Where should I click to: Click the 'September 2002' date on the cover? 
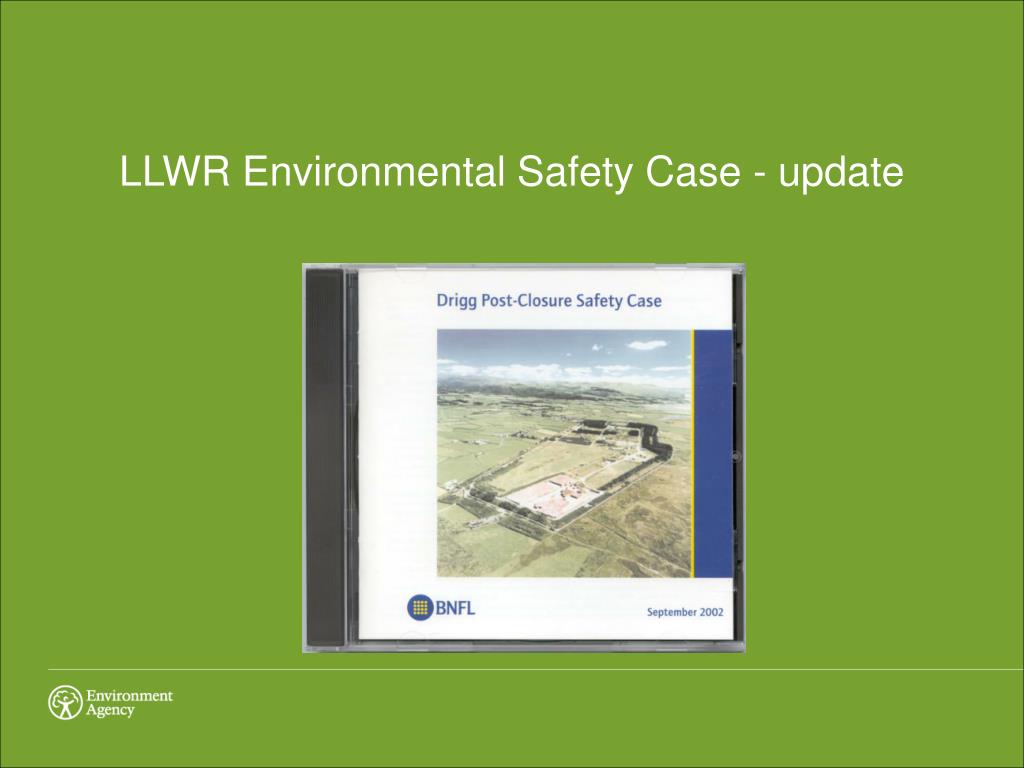685,613
